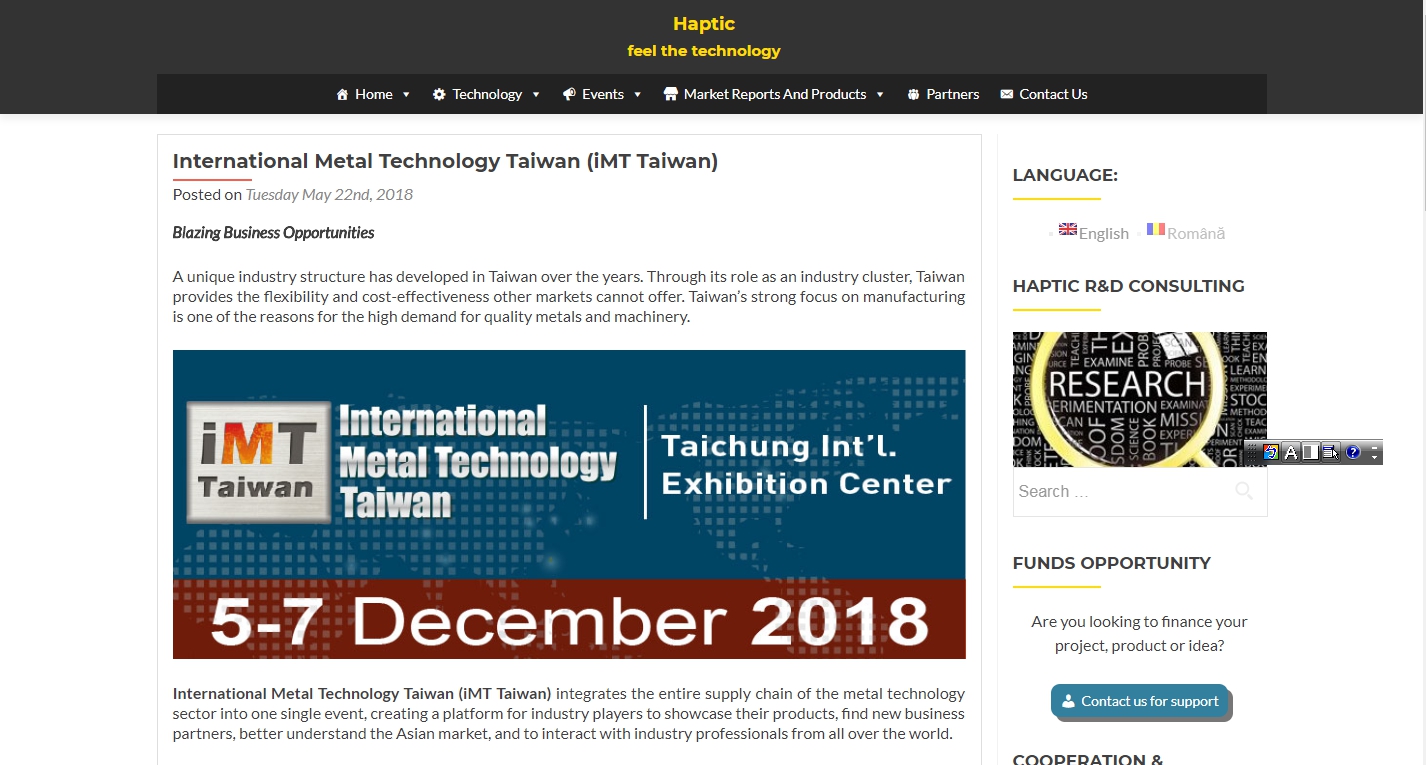
Task: Open the International Metal Technology Taiwan post title
Action: (445, 161)
